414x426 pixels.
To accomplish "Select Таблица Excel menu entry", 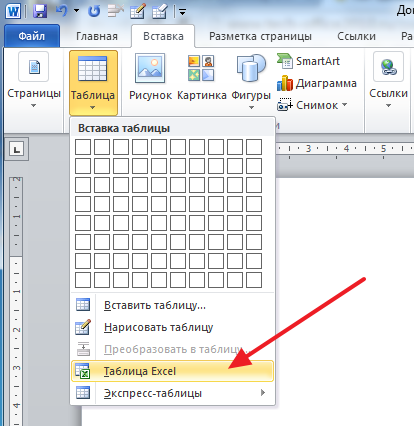I will pyautogui.click(x=172, y=371).
